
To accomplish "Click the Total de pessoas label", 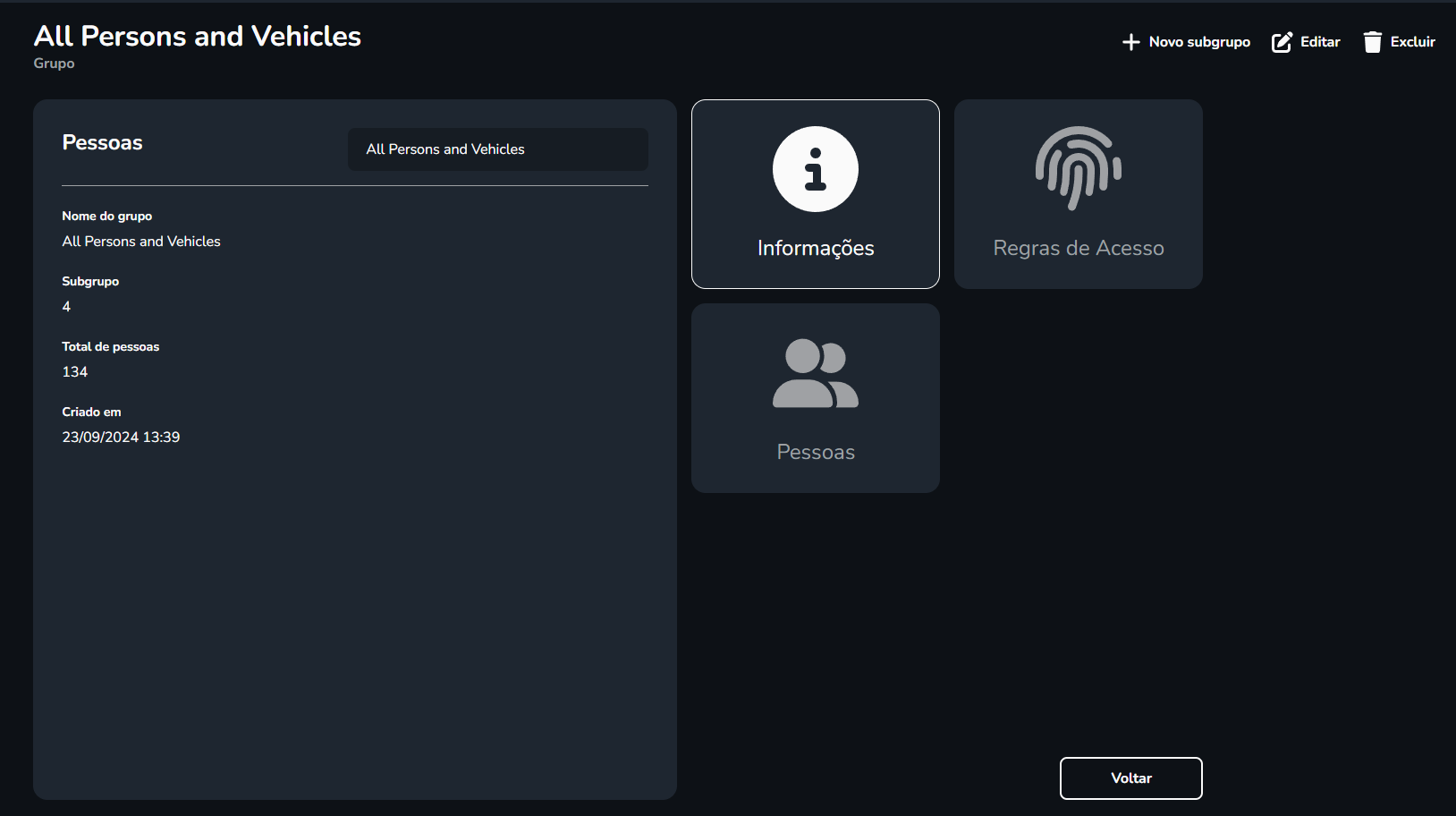I will pos(111,346).
